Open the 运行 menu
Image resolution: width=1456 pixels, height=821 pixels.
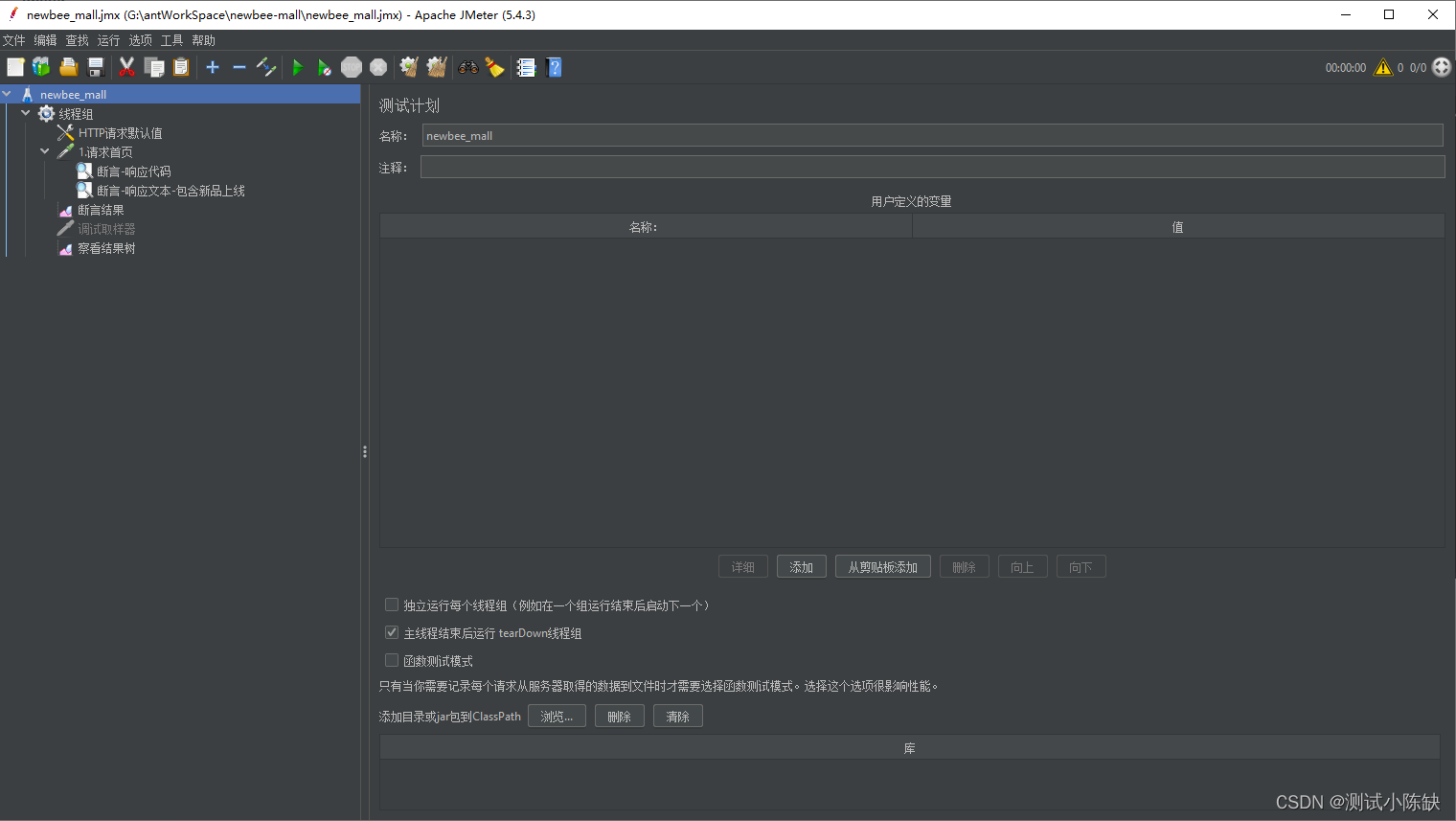108,40
